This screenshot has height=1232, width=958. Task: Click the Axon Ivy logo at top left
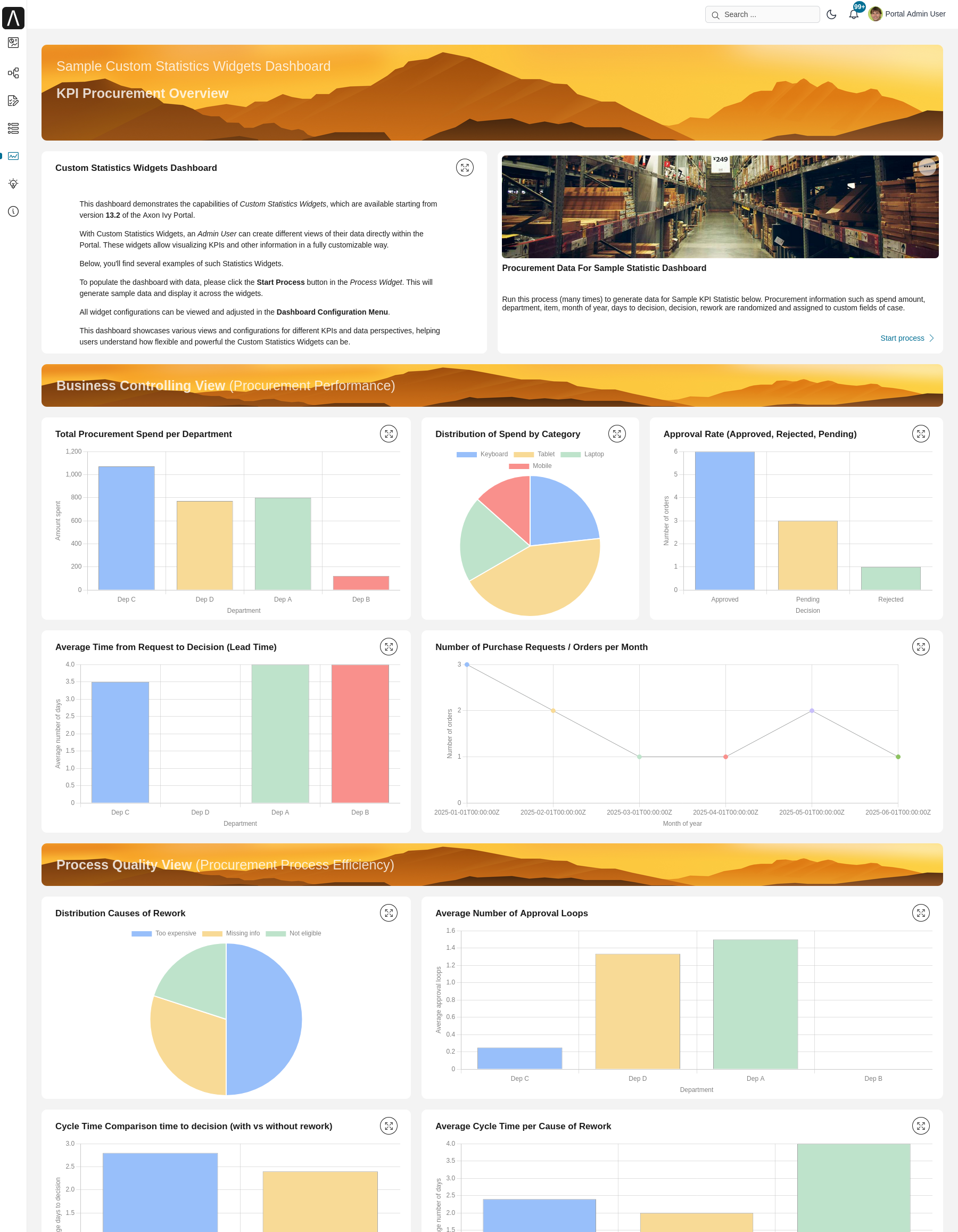coord(13,18)
